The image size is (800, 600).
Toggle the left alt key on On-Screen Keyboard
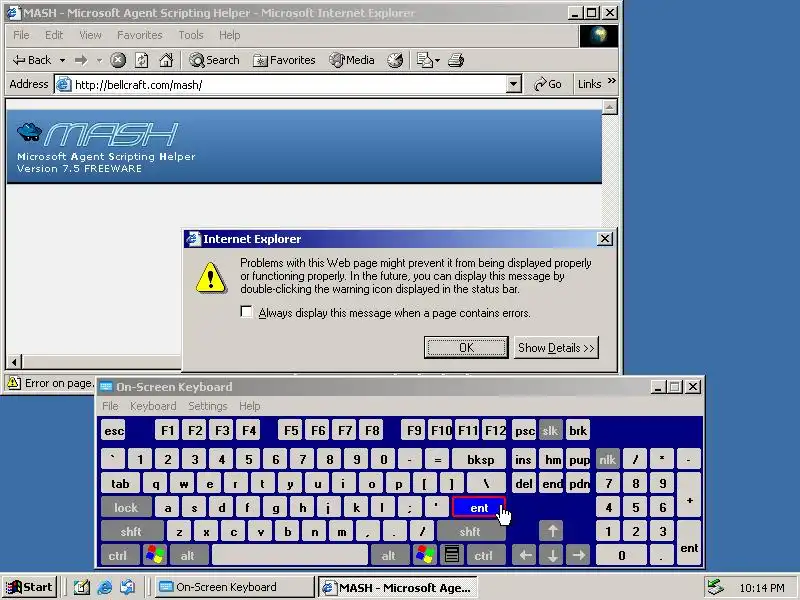click(x=188, y=555)
